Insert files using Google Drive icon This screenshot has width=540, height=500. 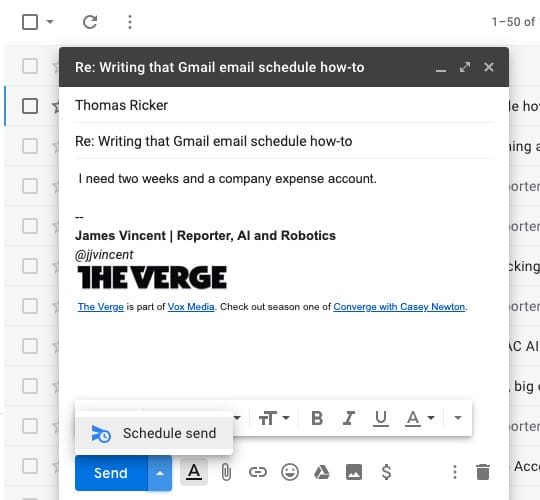point(322,472)
